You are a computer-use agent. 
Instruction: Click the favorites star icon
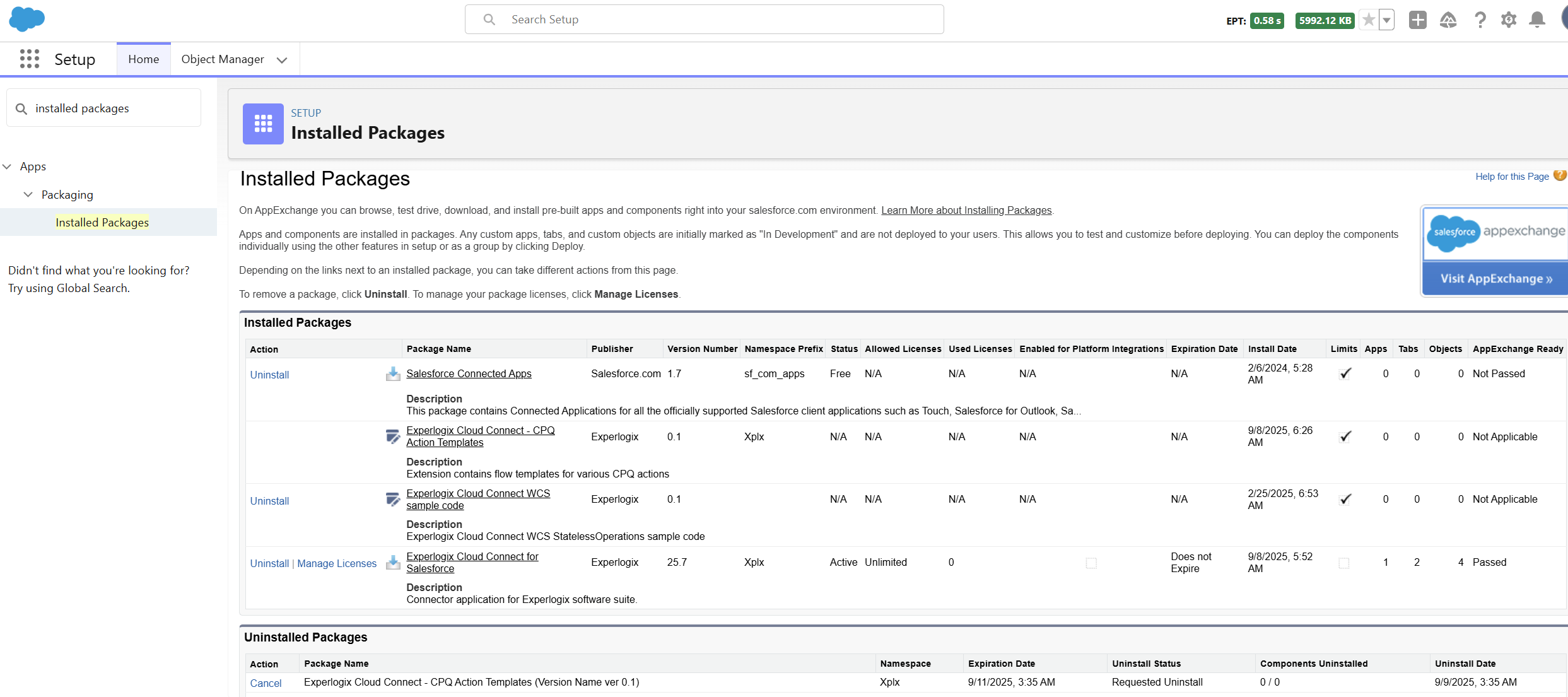(1368, 20)
